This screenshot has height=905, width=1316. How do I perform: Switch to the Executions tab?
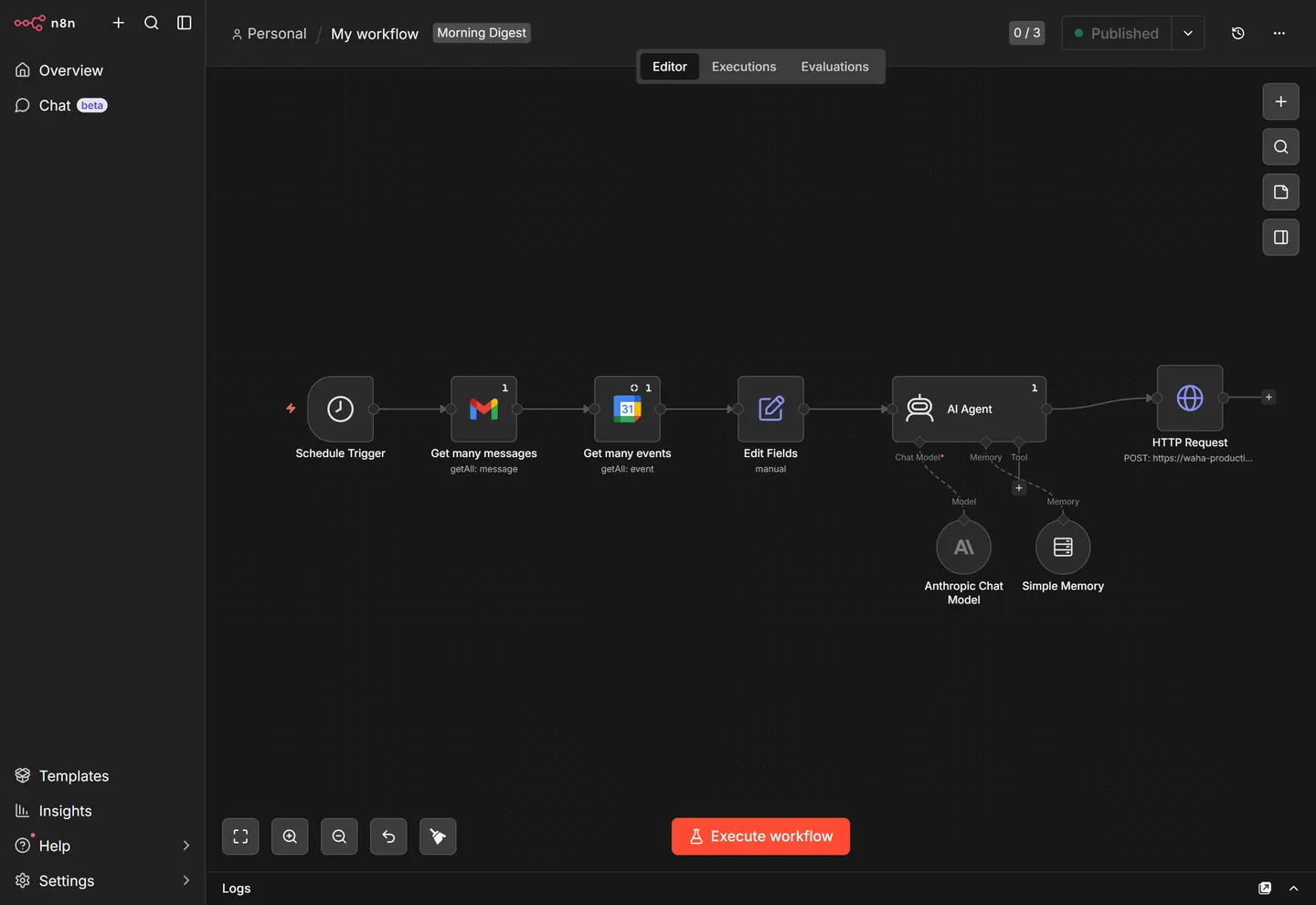(744, 67)
